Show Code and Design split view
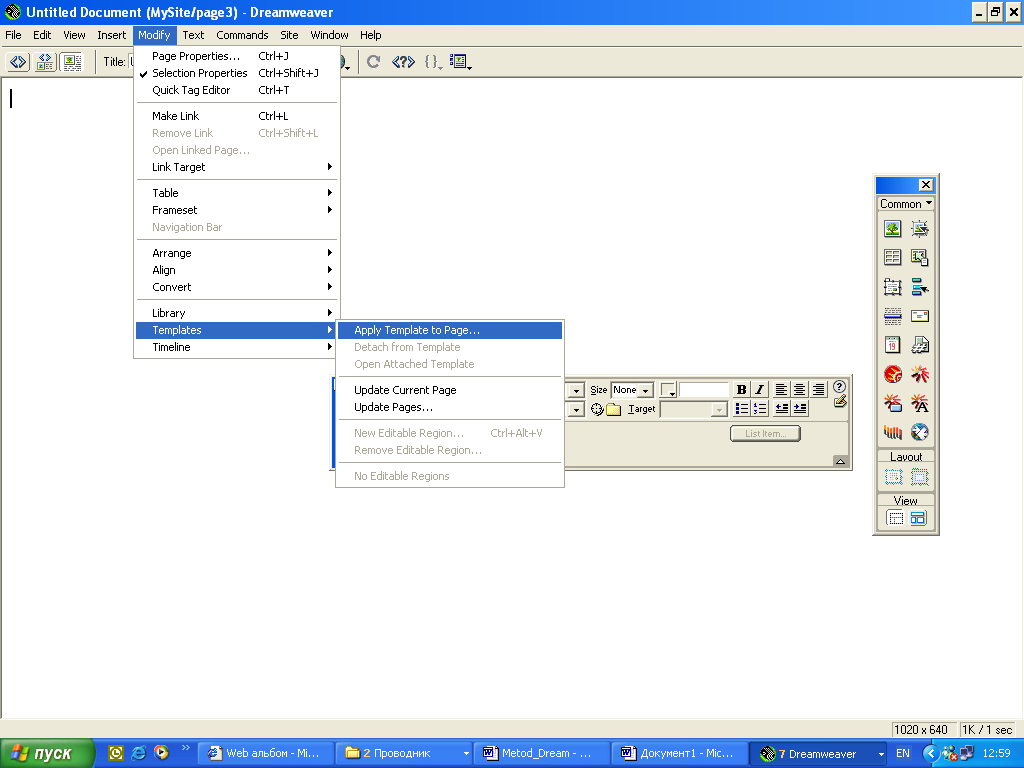1024x768 pixels. coord(45,62)
